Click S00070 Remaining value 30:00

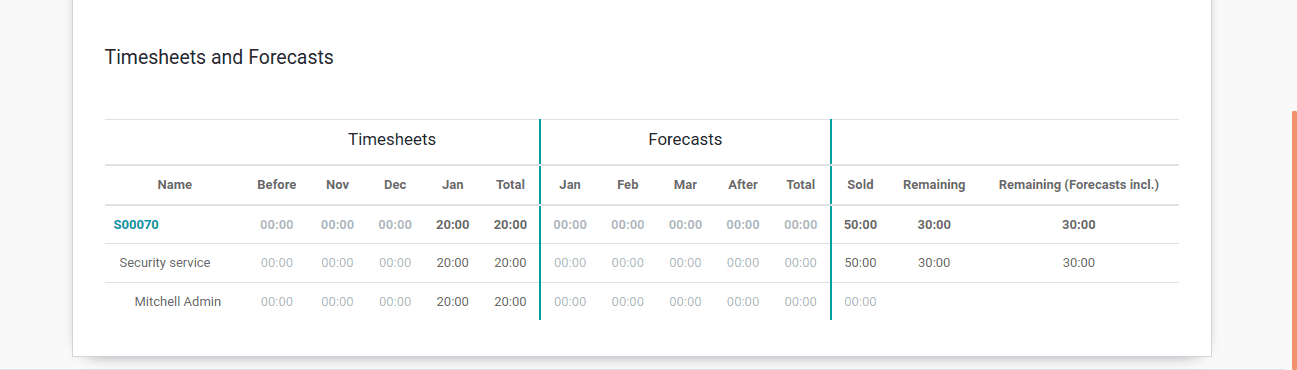934,225
